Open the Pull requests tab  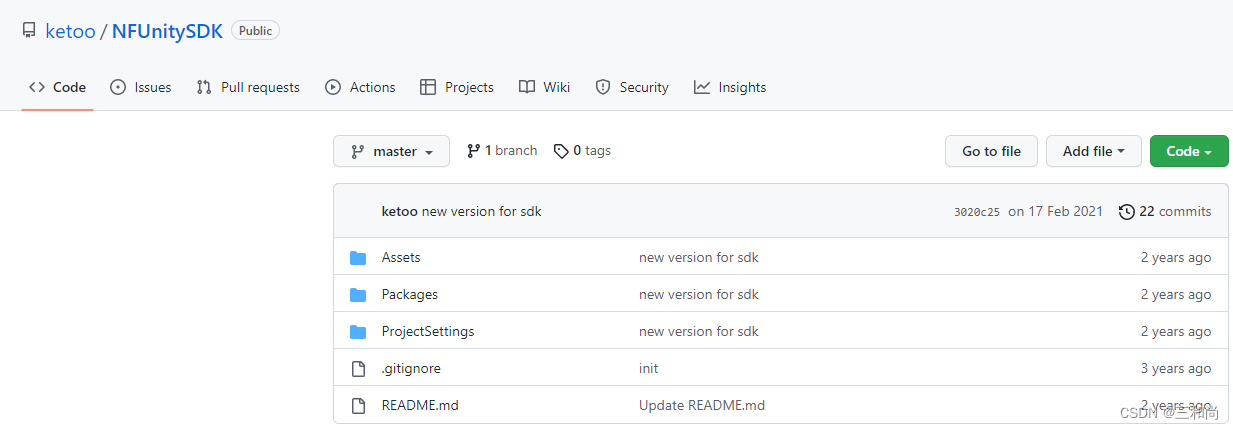point(248,87)
